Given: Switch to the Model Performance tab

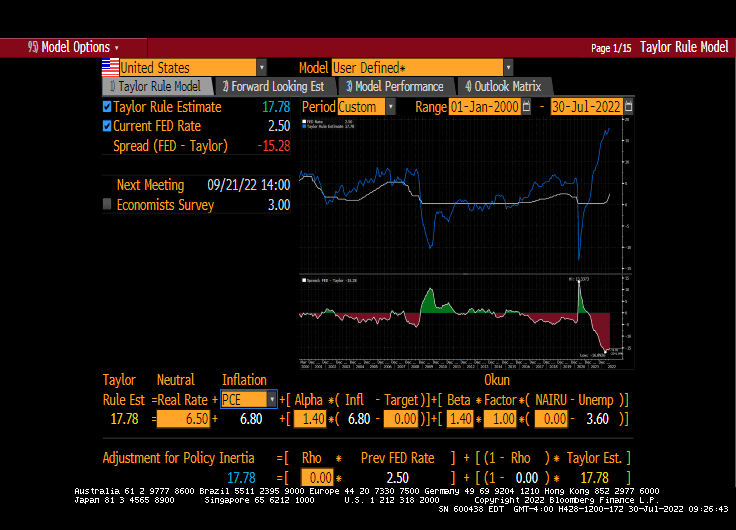Looking at the screenshot, I should point(394,87).
